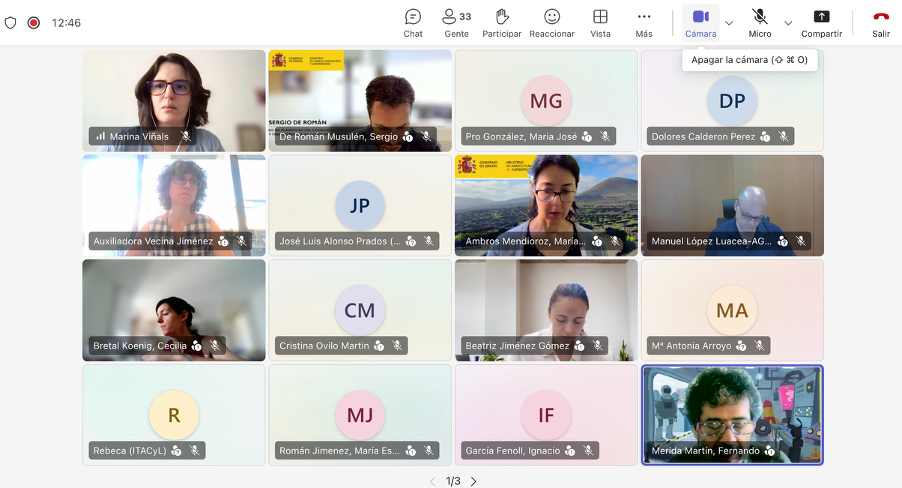Click the red recording indicator icon
Image resolution: width=902 pixels, height=488 pixels.
(x=33, y=23)
